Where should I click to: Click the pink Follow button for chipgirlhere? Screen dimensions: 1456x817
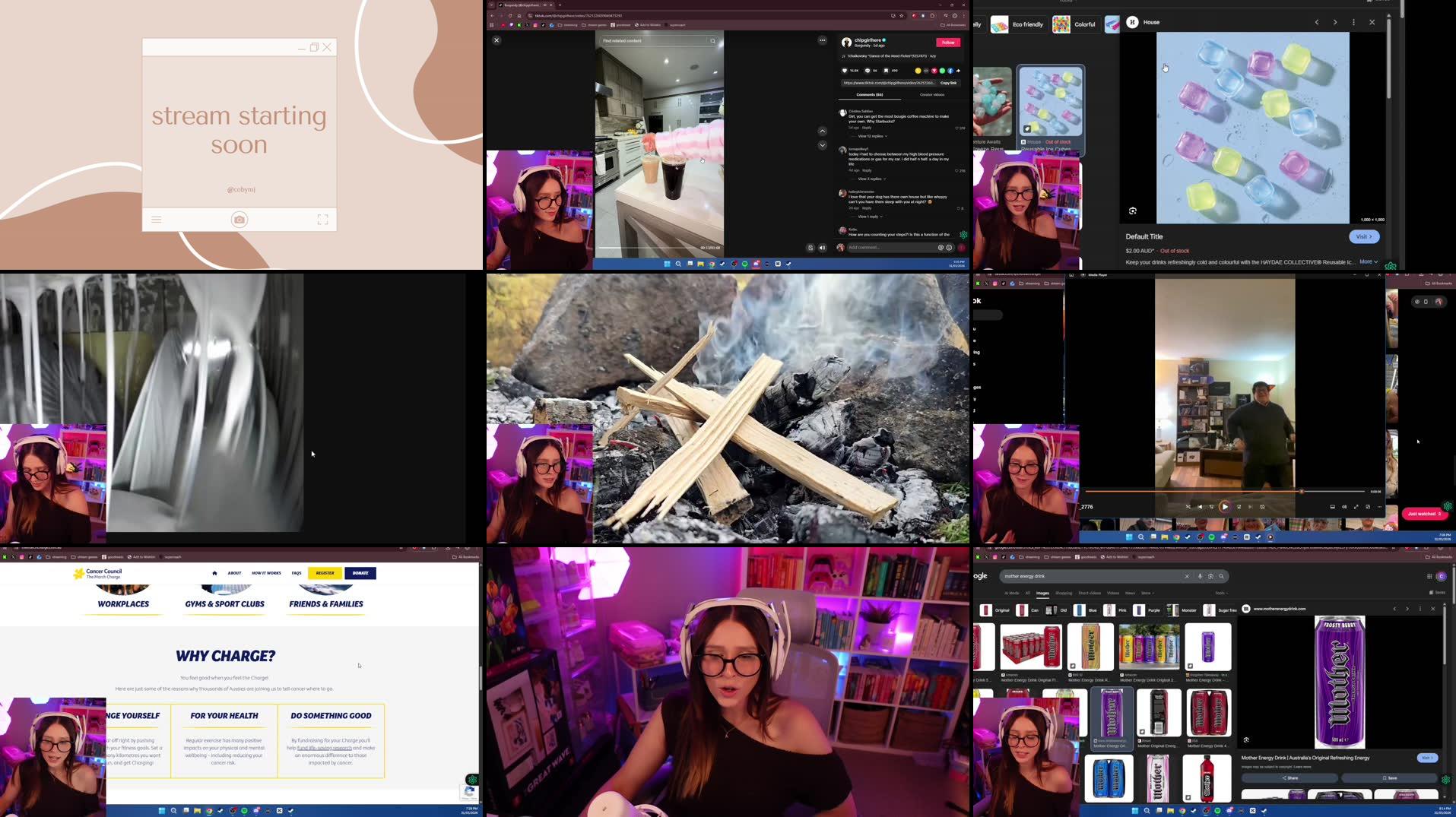[x=947, y=43]
